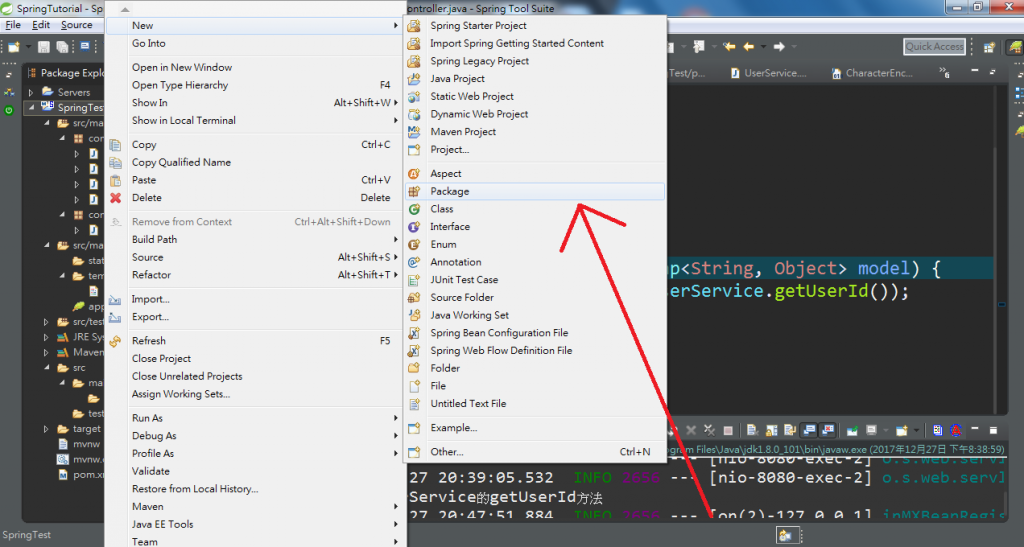Screen dimensions: 1024x547
Task: Click the Quick Access search field
Action: coord(934,46)
